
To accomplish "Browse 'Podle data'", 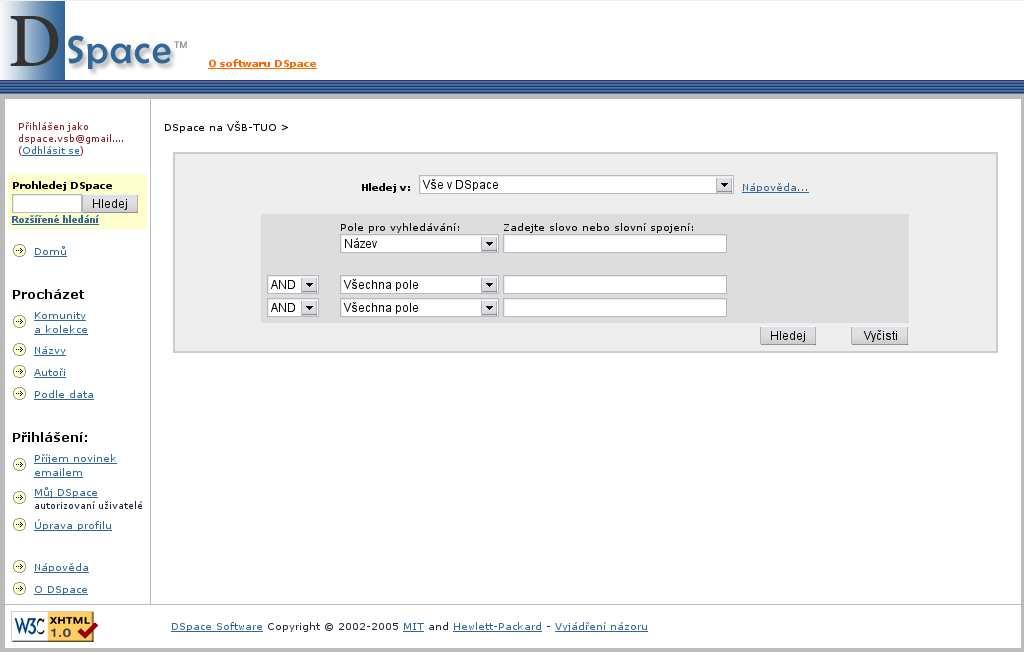I will (64, 395).
